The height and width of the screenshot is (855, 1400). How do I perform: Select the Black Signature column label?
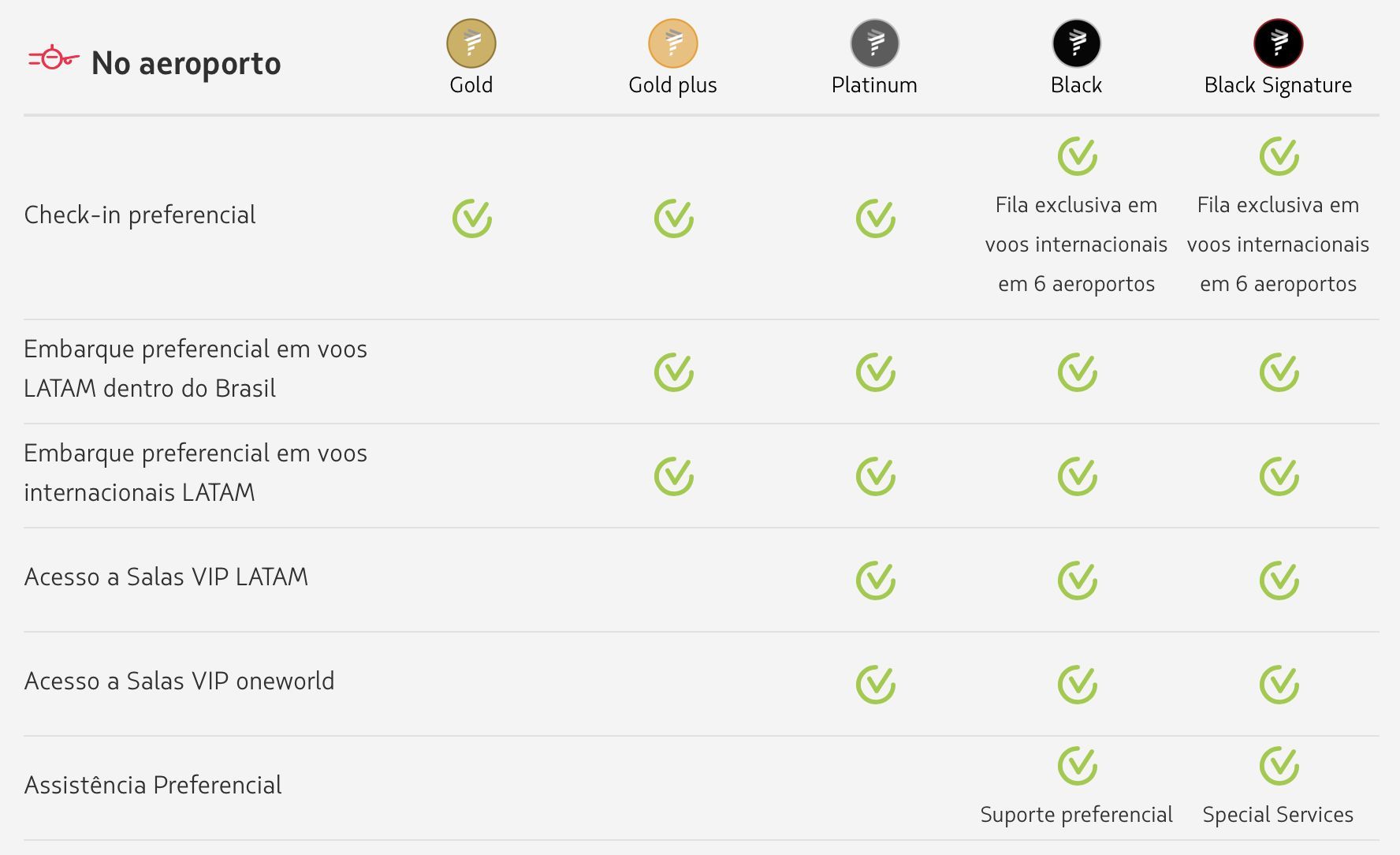tap(1278, 85)
